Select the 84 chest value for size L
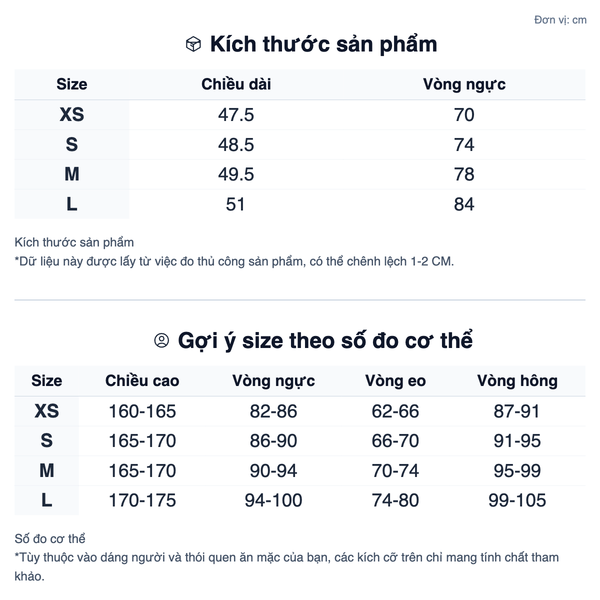600x600 pixels. point(464,204)
